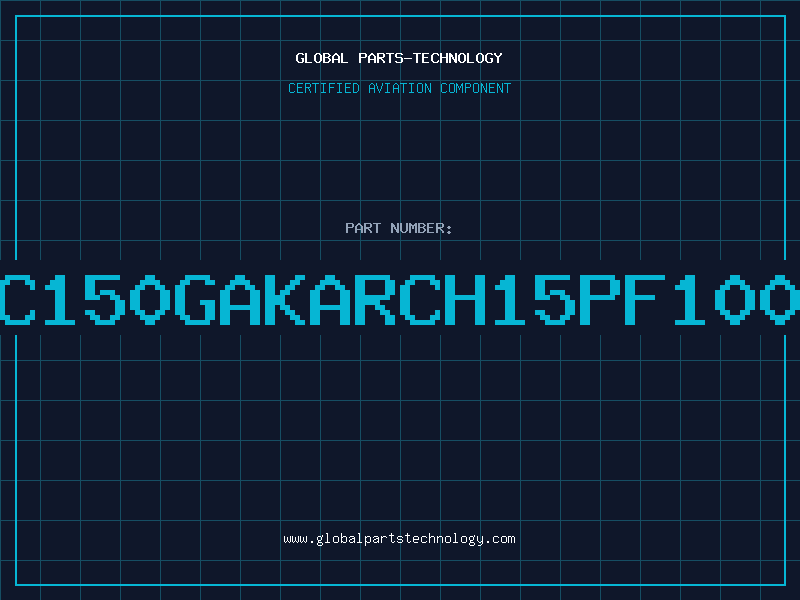Click the 'GLOBAL PARTS-TECHNOLOGY' heading

(x=399, y=58)
